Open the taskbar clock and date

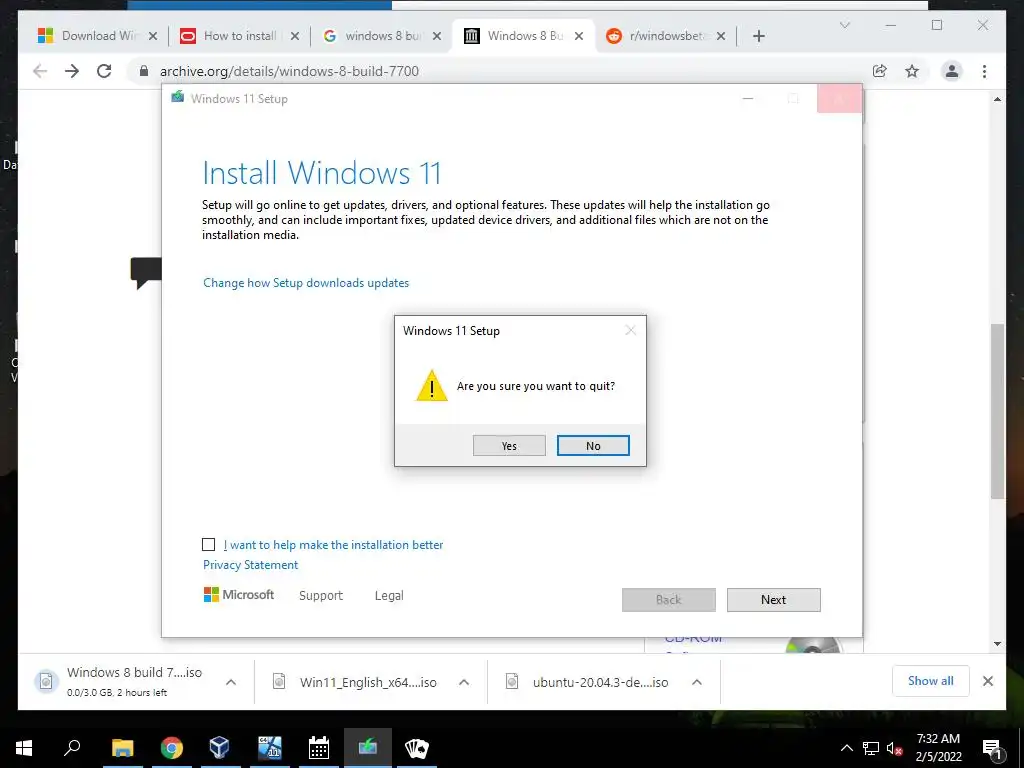938,748
